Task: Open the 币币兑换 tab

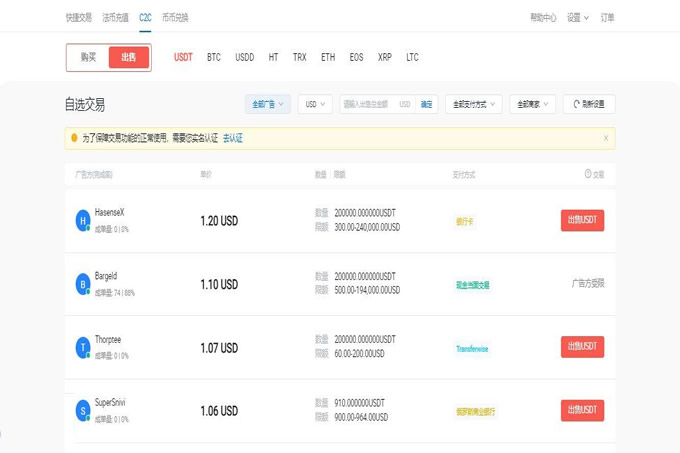Action: pos(175,18)
